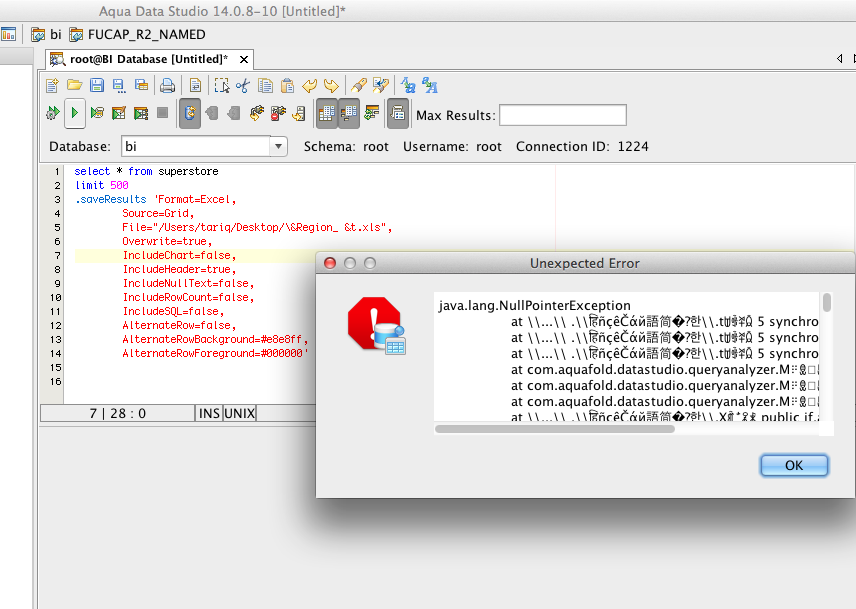Click the horizontal scrollbar in stack trace
The image size is (856, 609).
point(555,429)
